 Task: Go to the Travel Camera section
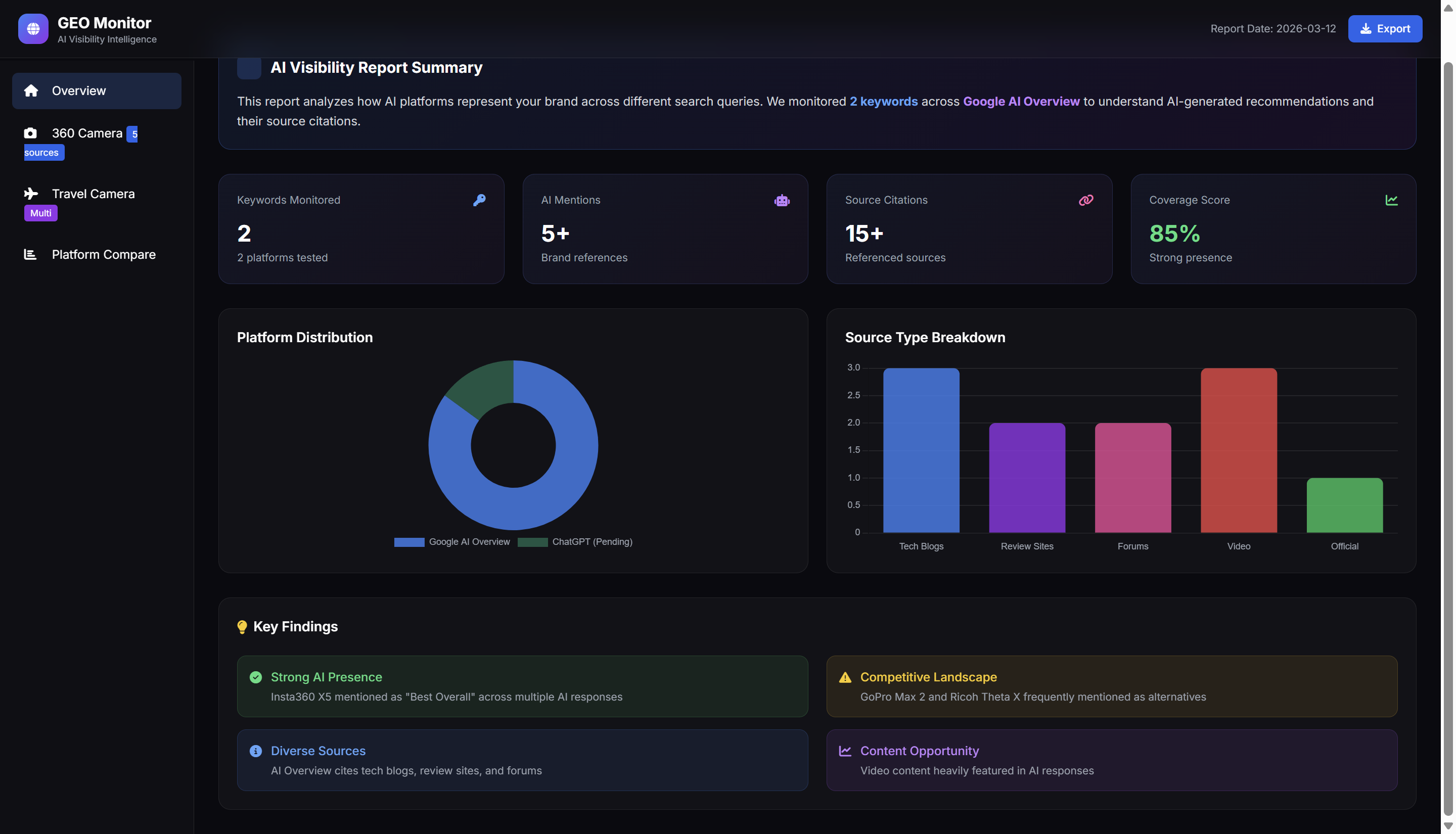point(93,194)
